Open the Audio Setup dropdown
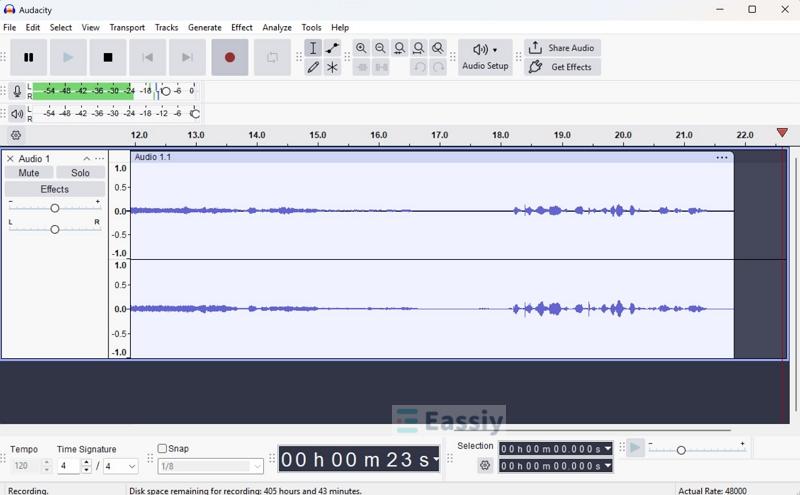 (485, 57)
